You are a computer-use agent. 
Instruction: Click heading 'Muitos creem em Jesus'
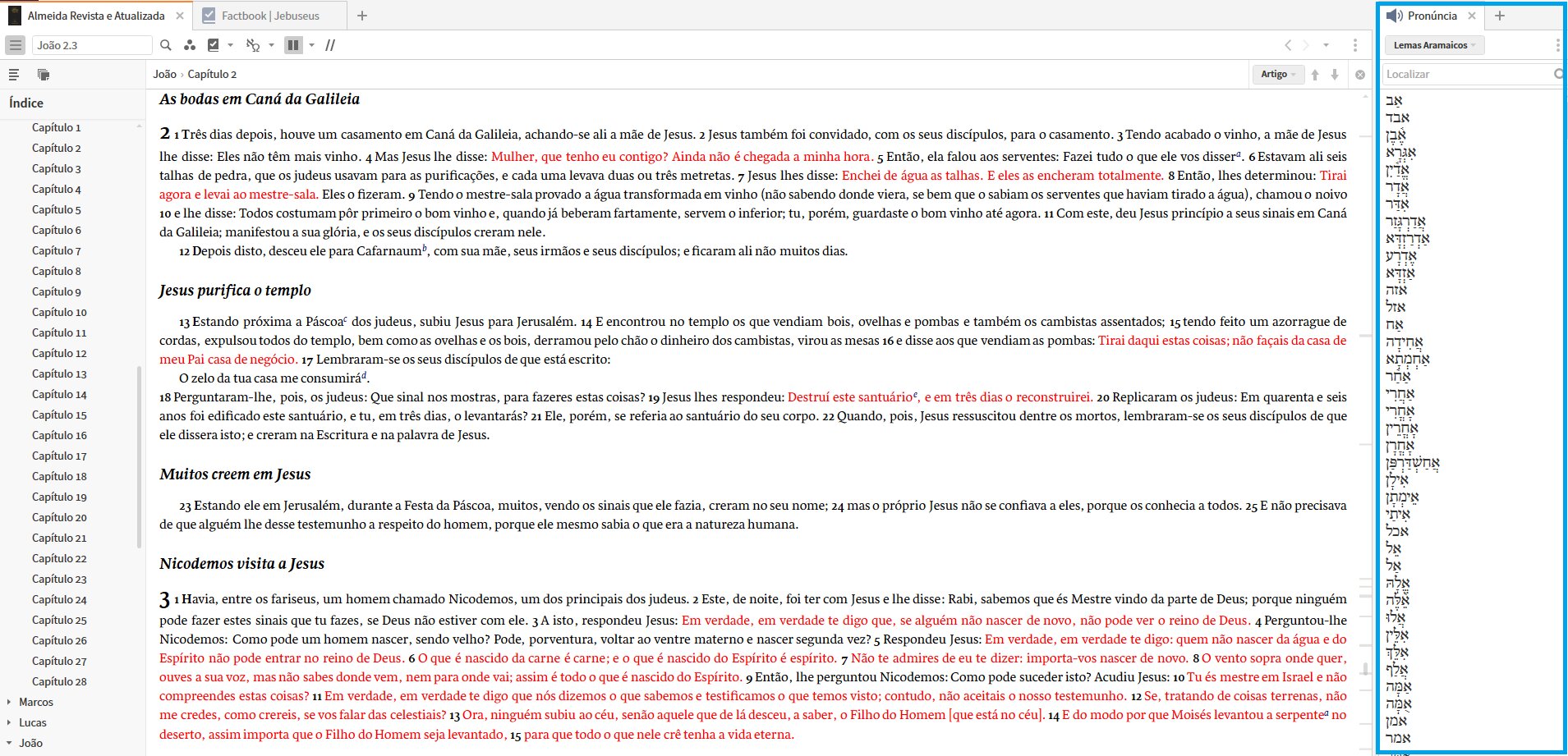235,474
